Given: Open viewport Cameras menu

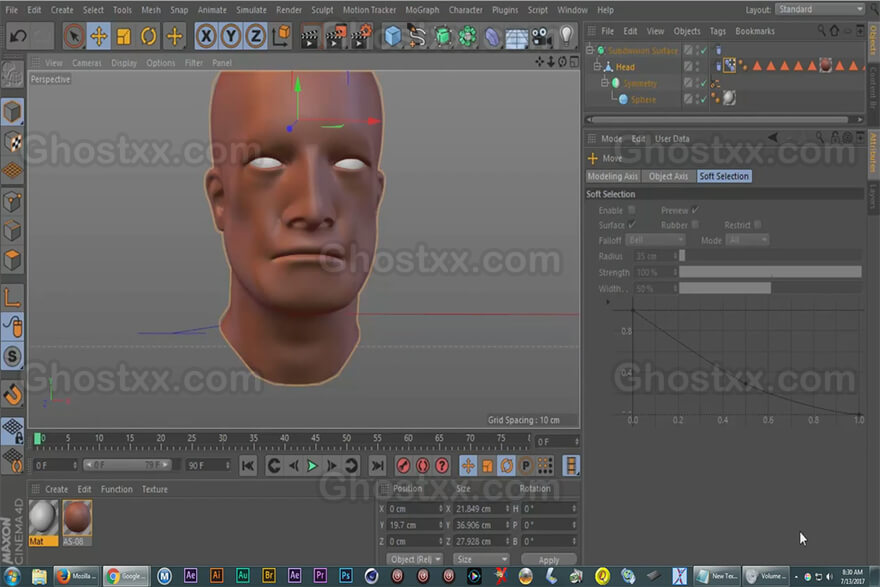Looking at the screenshot, I should [86, 63].
